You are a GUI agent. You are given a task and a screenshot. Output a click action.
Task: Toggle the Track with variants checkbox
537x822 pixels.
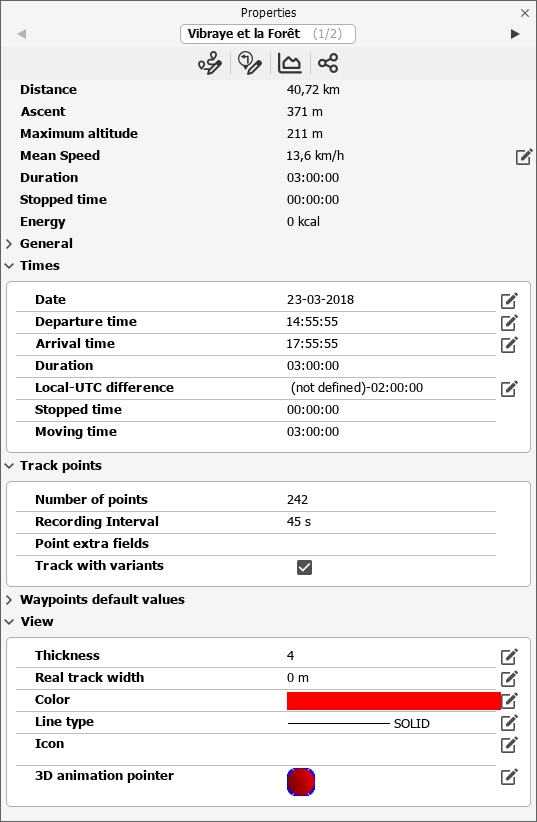point(304,567)
